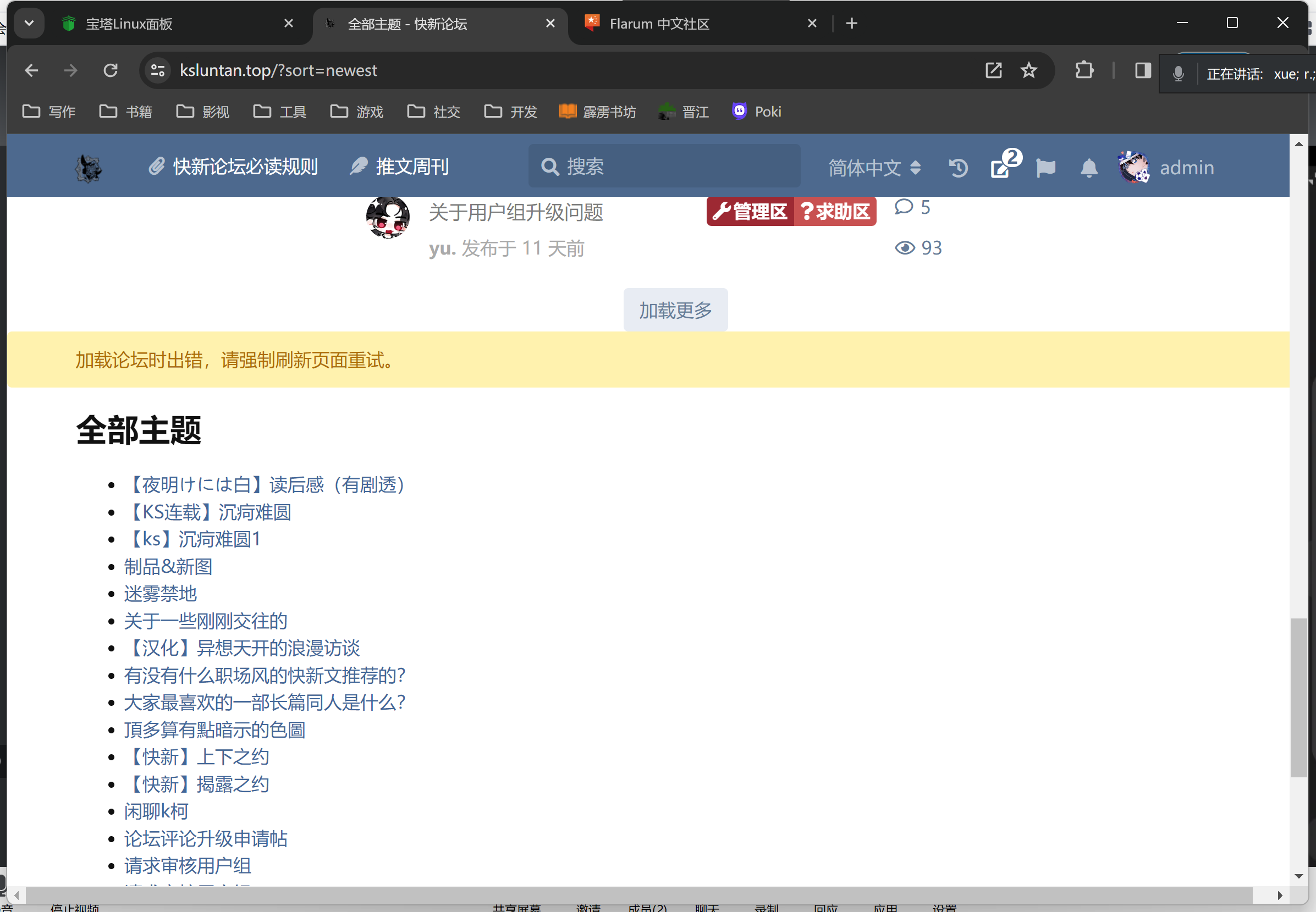Bookmark this page with star icon
This screenshot has height=912, width=1316.
point(1028,70)
